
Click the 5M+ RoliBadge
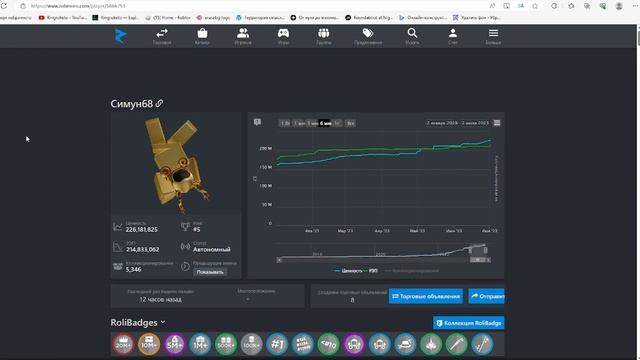(175, 344)
